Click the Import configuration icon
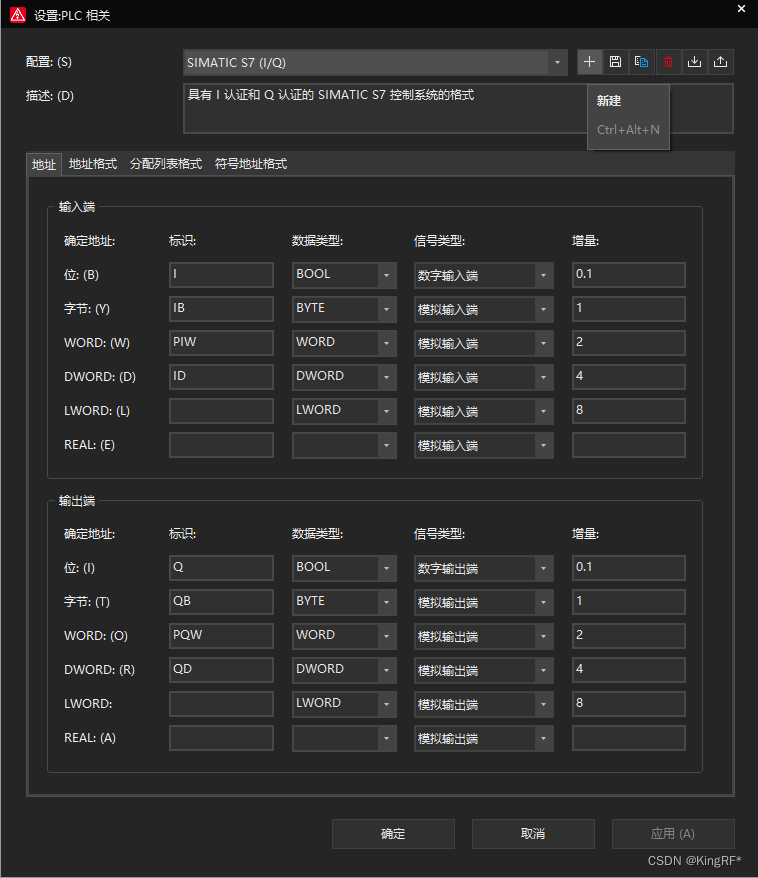Image resolution: width=758 pixels, height=878 pixels. click(694, 62)
